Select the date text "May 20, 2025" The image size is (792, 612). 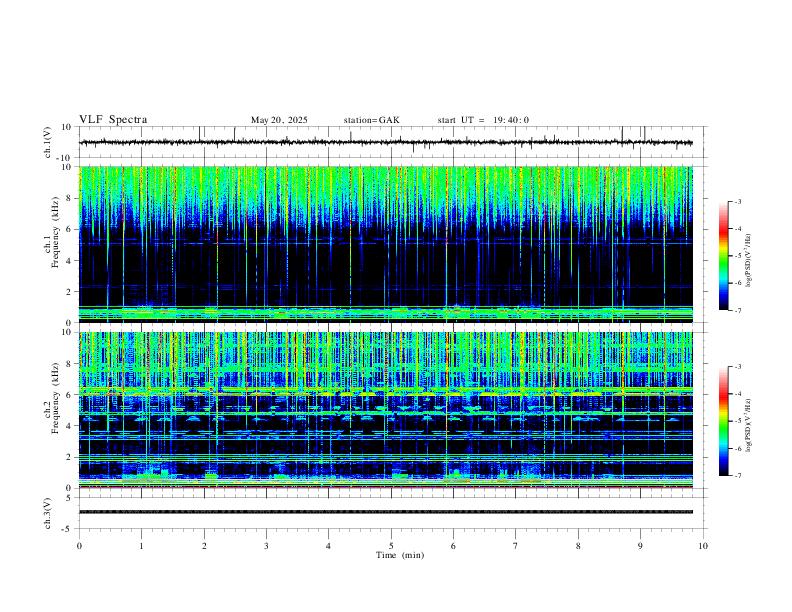coord(279,120)
